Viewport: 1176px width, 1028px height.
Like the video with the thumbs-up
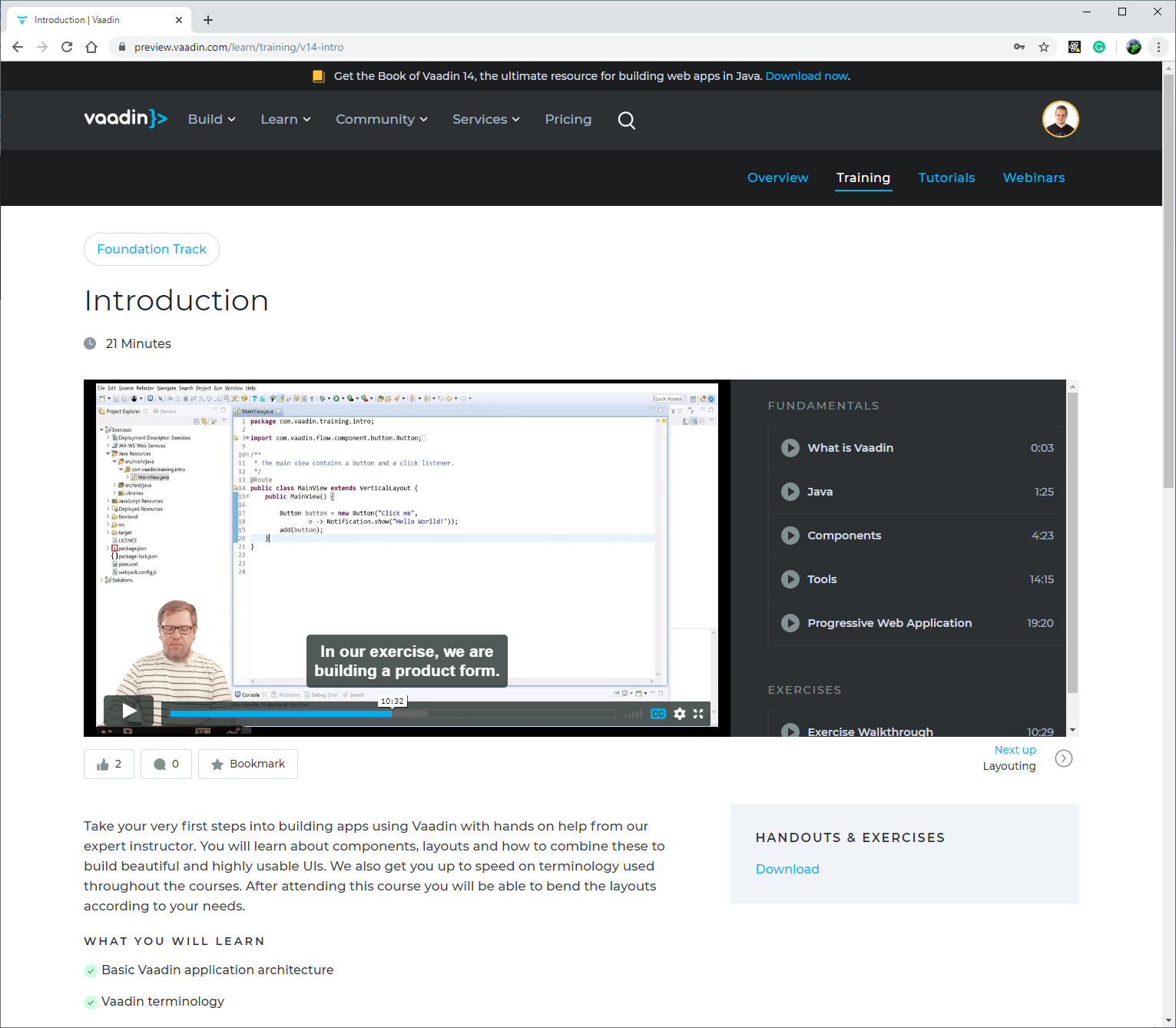tap(108, 764)
